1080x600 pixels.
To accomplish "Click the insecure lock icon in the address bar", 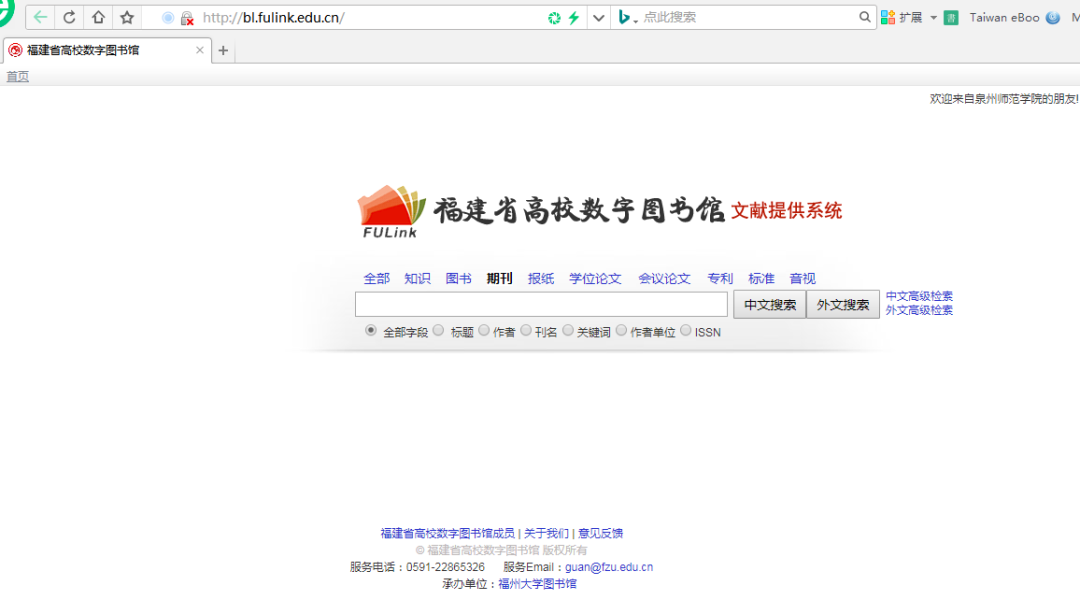I will tap(186, 18).
